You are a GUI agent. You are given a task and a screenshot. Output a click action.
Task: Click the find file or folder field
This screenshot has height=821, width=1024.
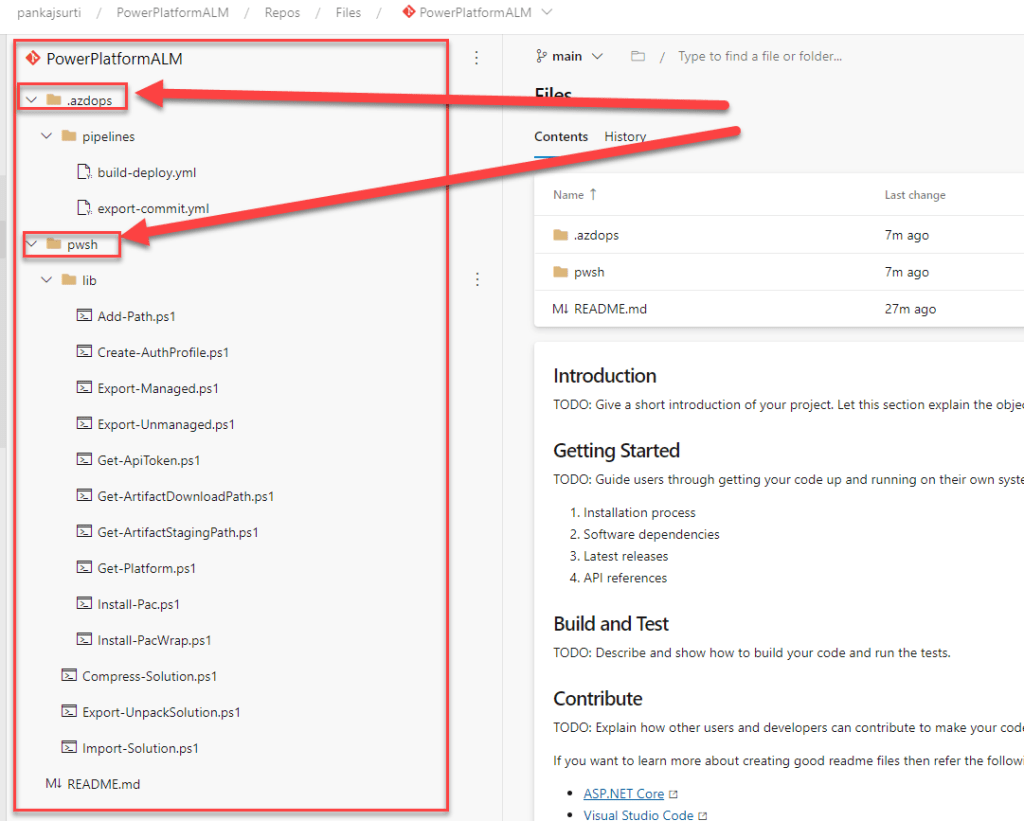click(760, 57)
